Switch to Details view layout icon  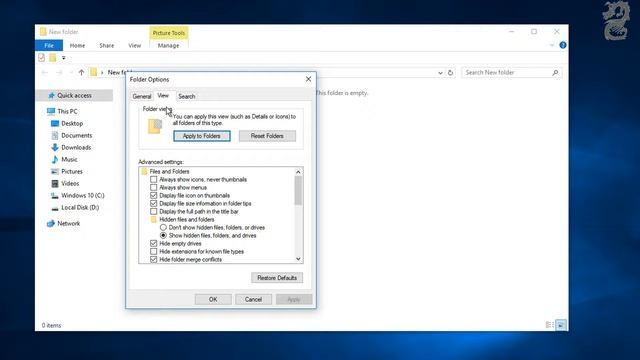tap(550, 325)
